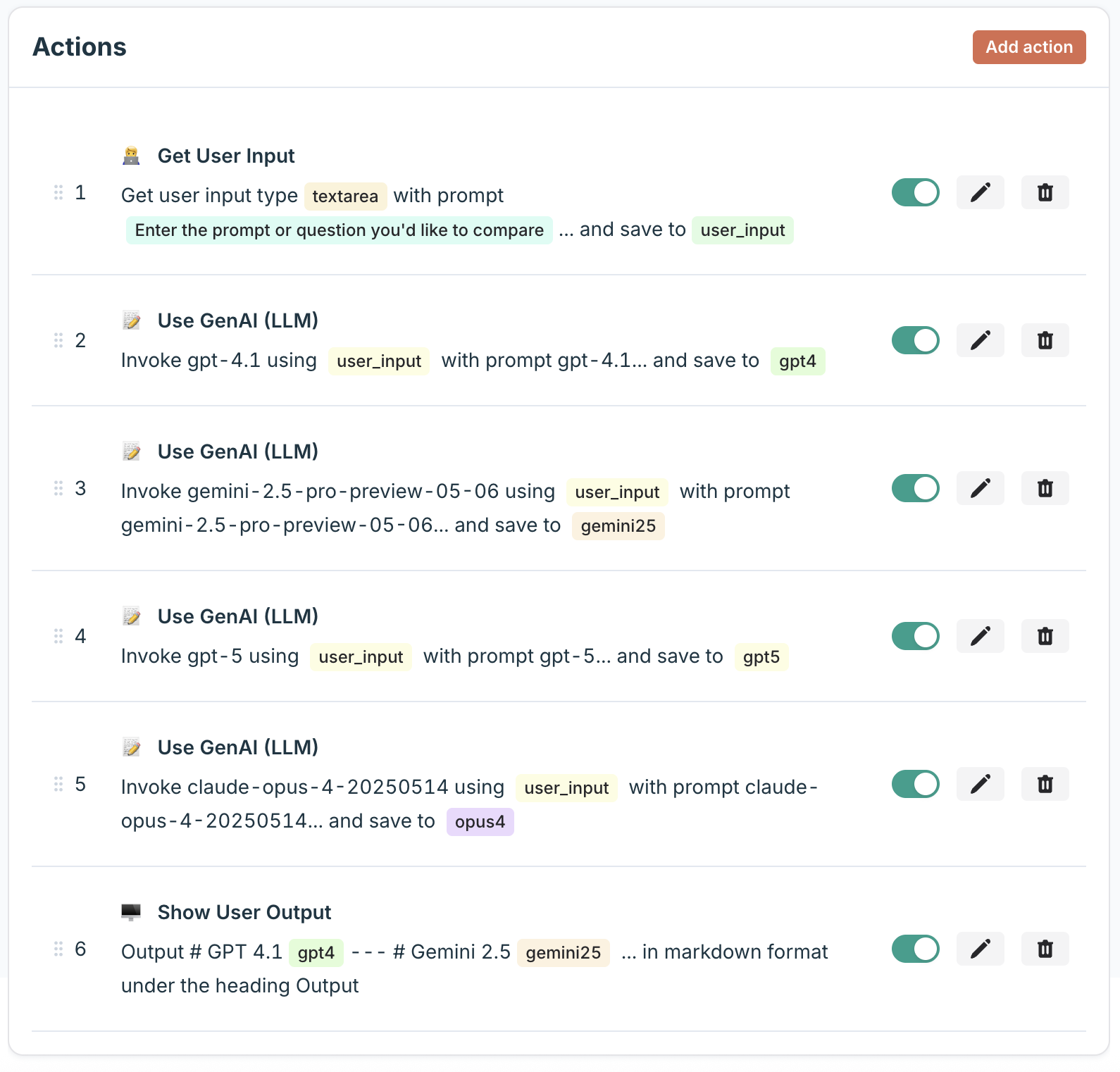This screenshot has height=1072, width=1120.
Task: Edit the gpt-5 GenAI action
Action: (981, 636)
